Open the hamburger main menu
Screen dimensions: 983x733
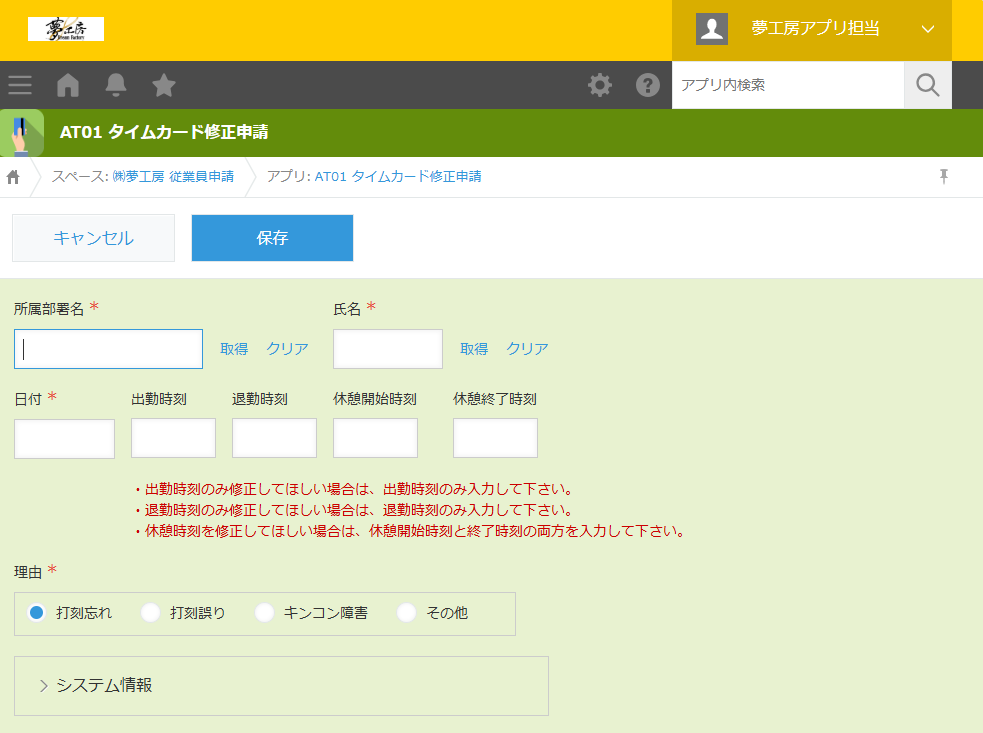click(20, 85)
